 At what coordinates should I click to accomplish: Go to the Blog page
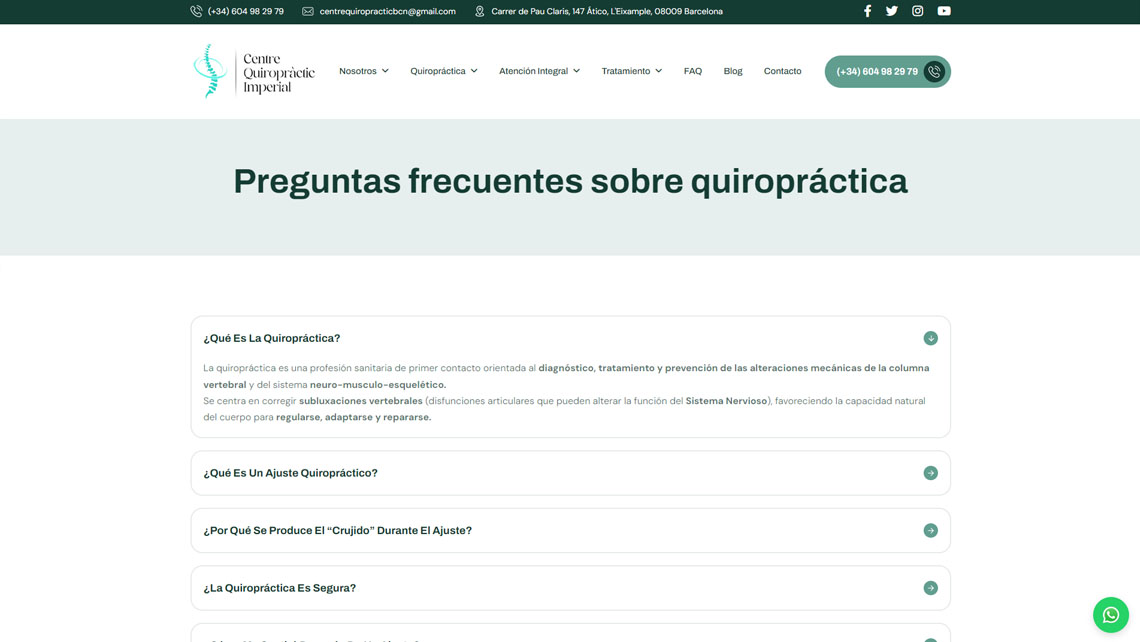(x=733, y=71)
